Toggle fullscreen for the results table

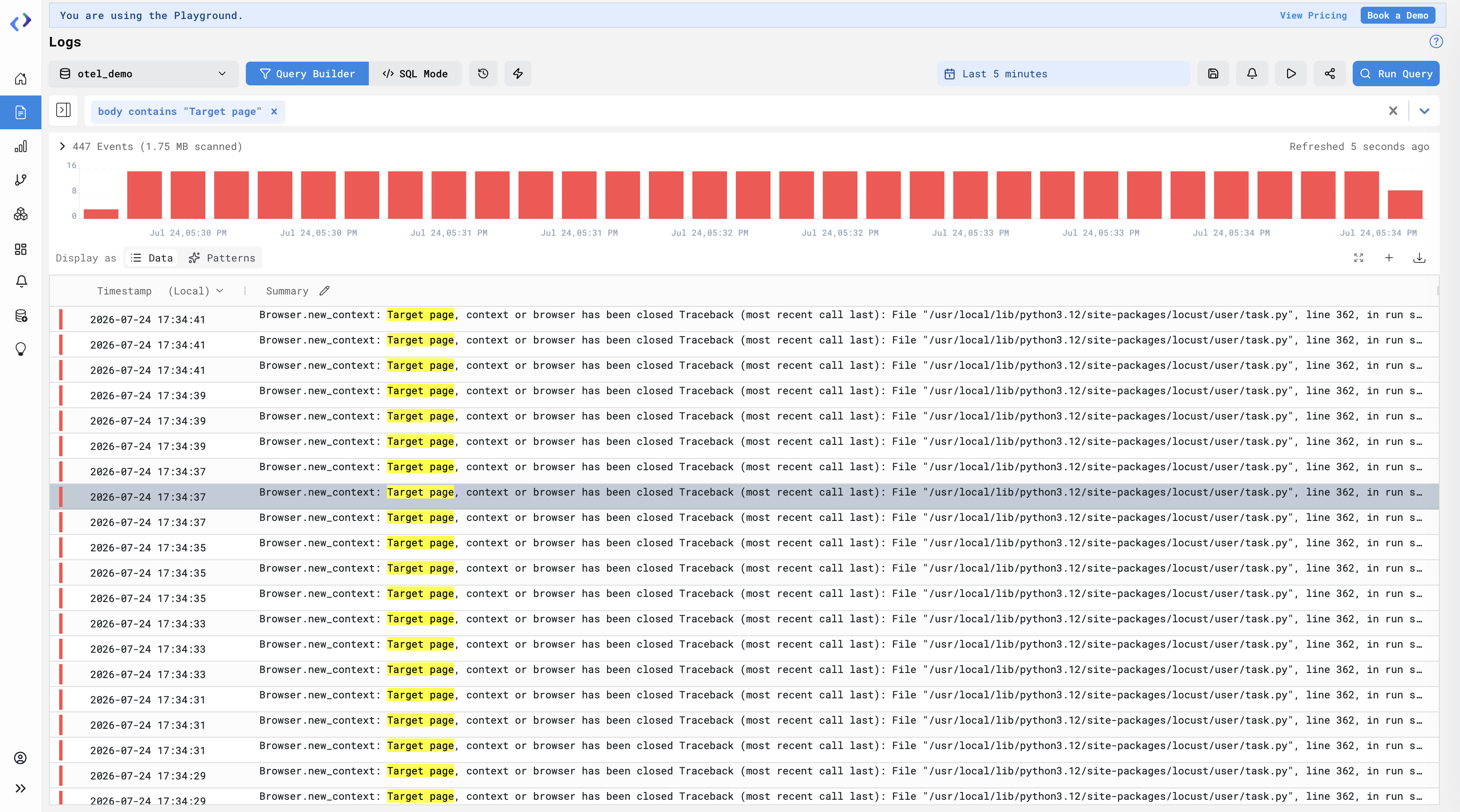1359,259
